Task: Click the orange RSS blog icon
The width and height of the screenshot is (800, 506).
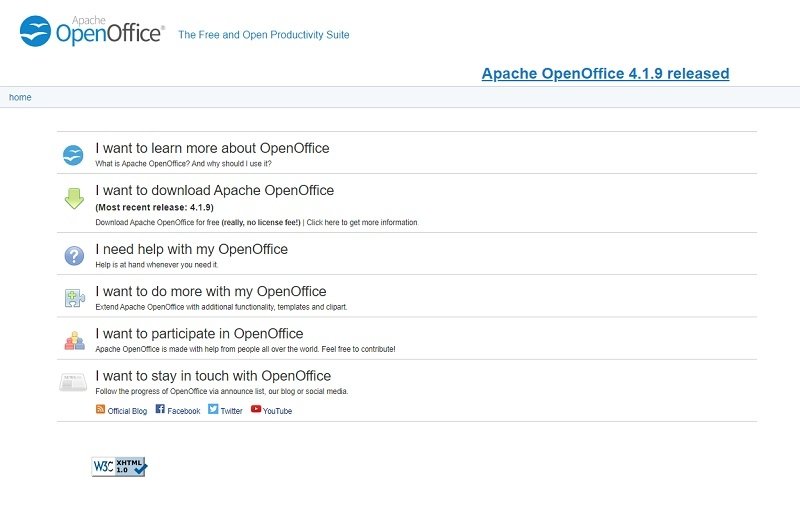Action: click(x=101, y=409)
